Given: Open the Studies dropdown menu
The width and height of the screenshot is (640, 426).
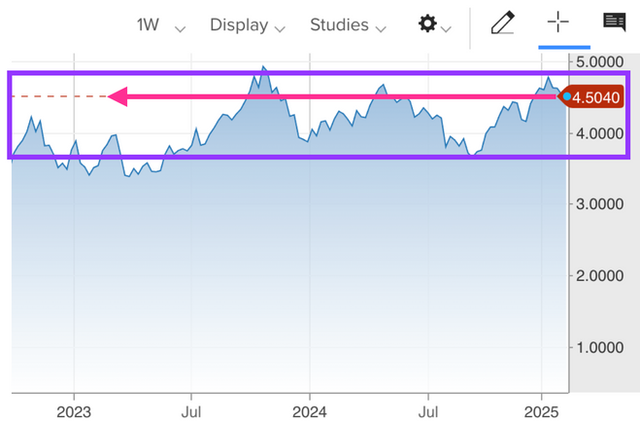Looking at the screenshot, I should 348,25.
